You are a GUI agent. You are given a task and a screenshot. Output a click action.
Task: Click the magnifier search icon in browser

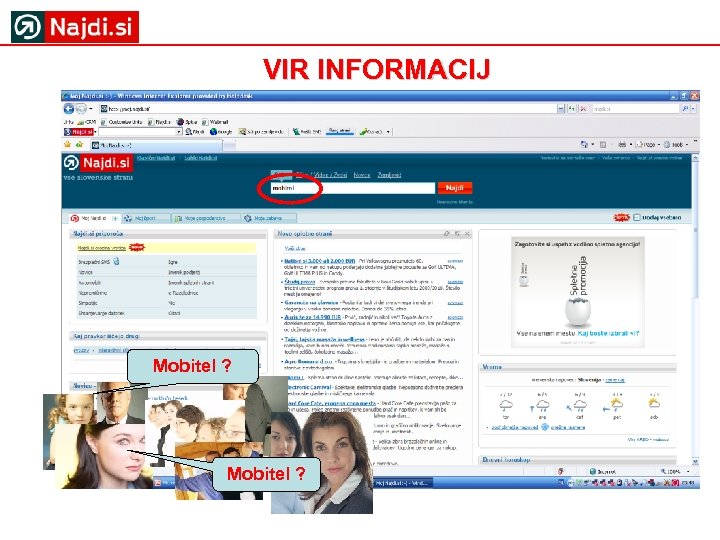685,109
